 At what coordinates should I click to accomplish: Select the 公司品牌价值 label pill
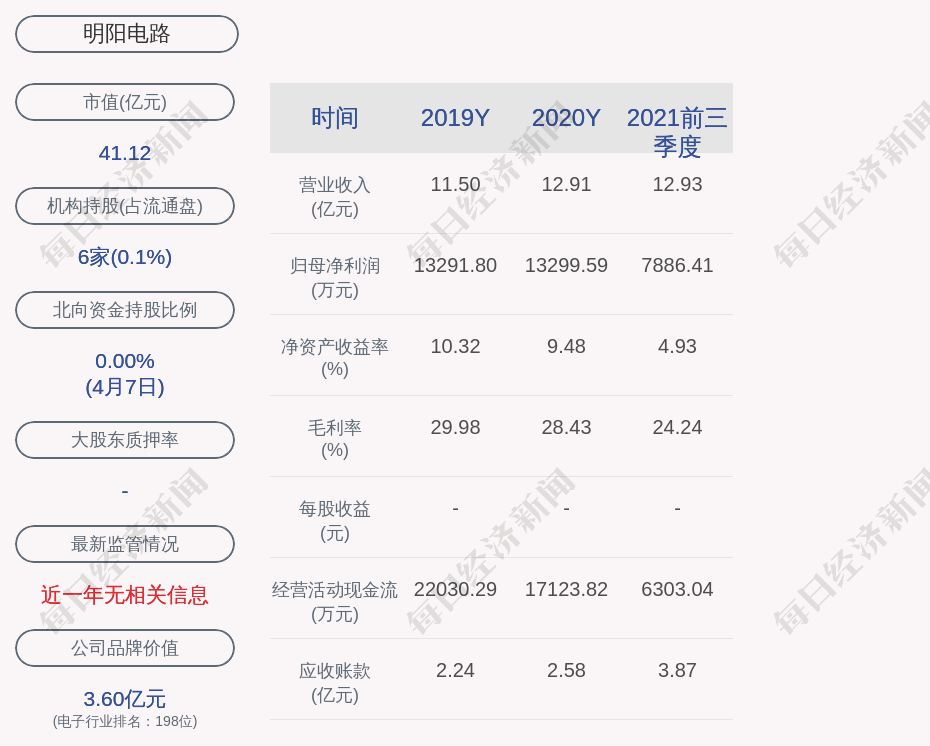click(x=125, y=648)
